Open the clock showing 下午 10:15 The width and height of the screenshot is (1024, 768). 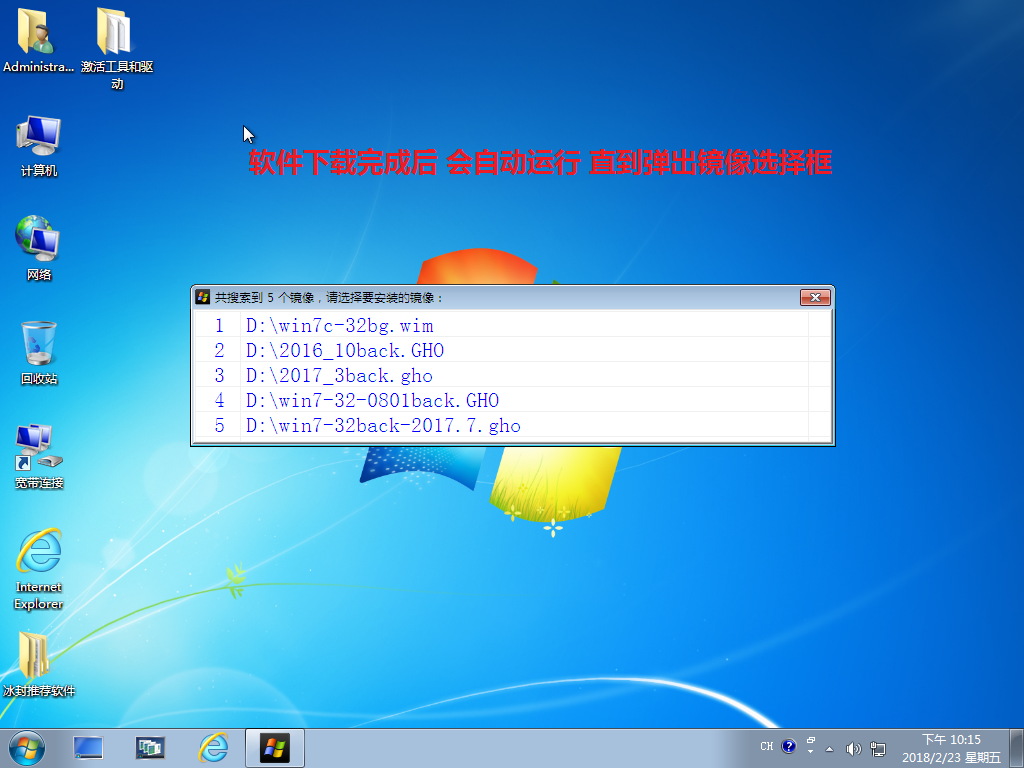[x=951, y=748]
